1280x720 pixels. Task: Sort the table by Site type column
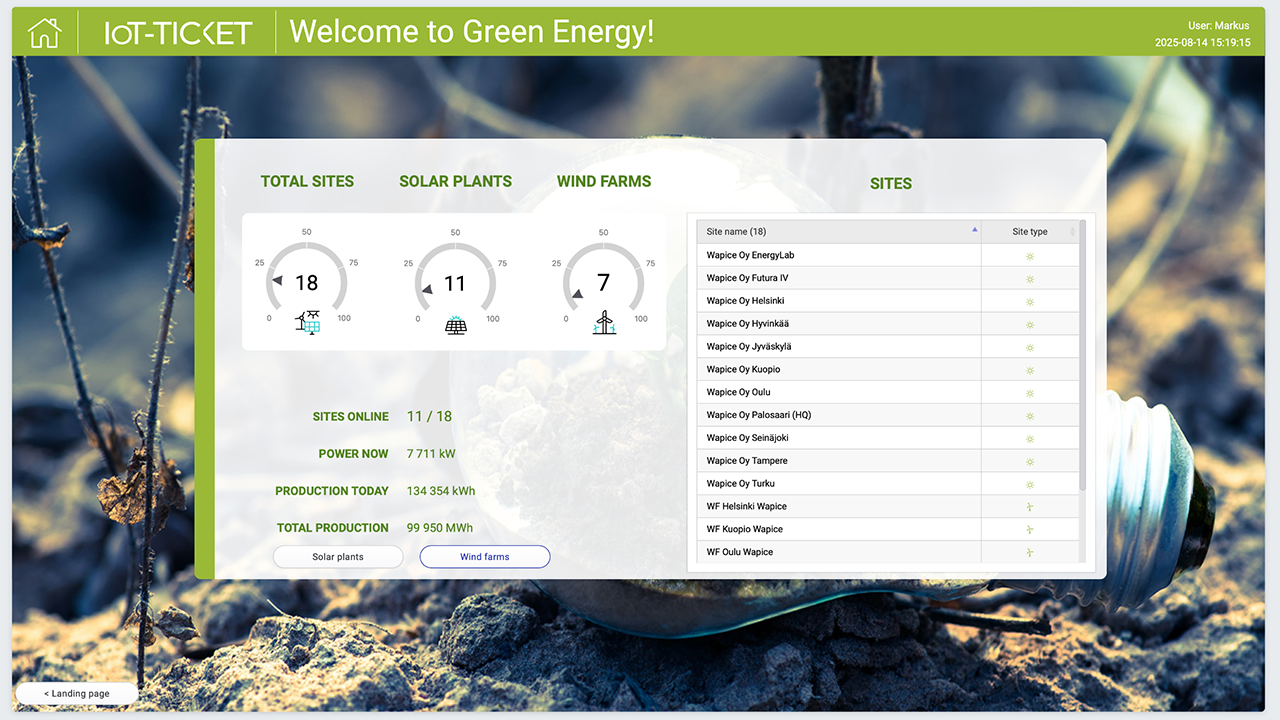(1030, 232)
